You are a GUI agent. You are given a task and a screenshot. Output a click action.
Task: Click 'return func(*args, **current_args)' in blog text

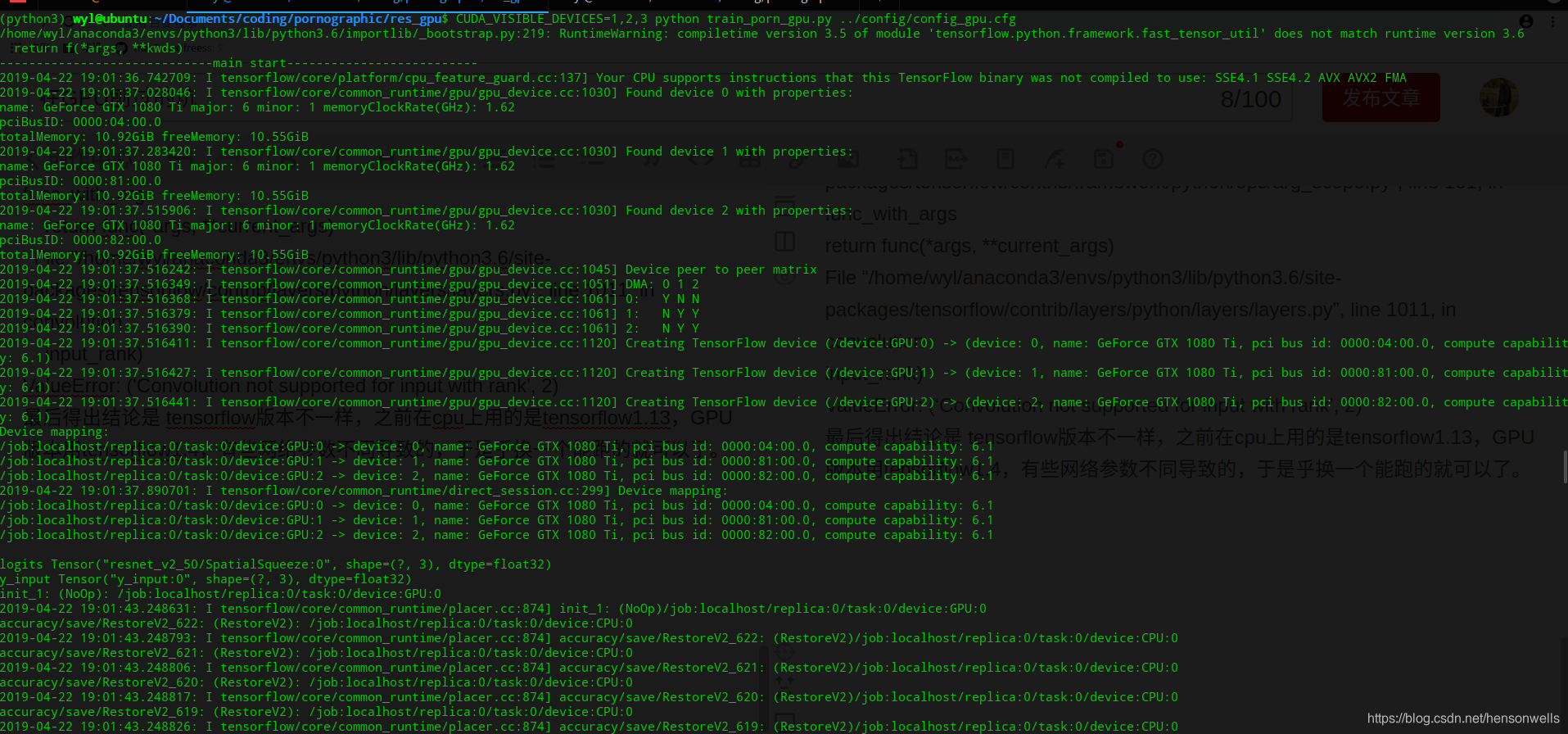click(969, 246)
